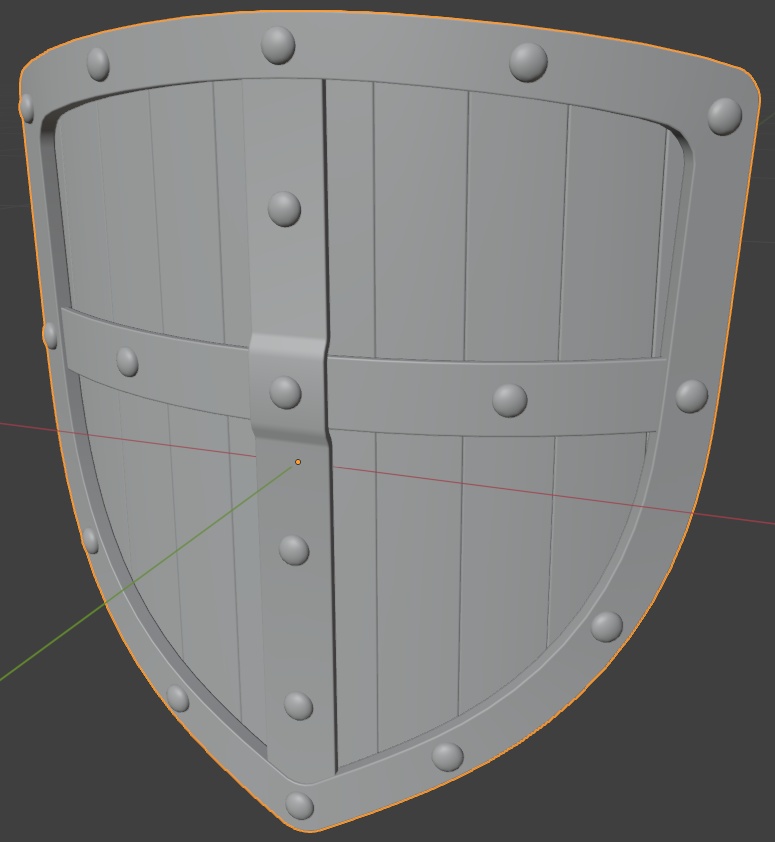The image size is (775, 842).
Task: Click the rivet at the center of the cross bands
Action: coord(285,392)
